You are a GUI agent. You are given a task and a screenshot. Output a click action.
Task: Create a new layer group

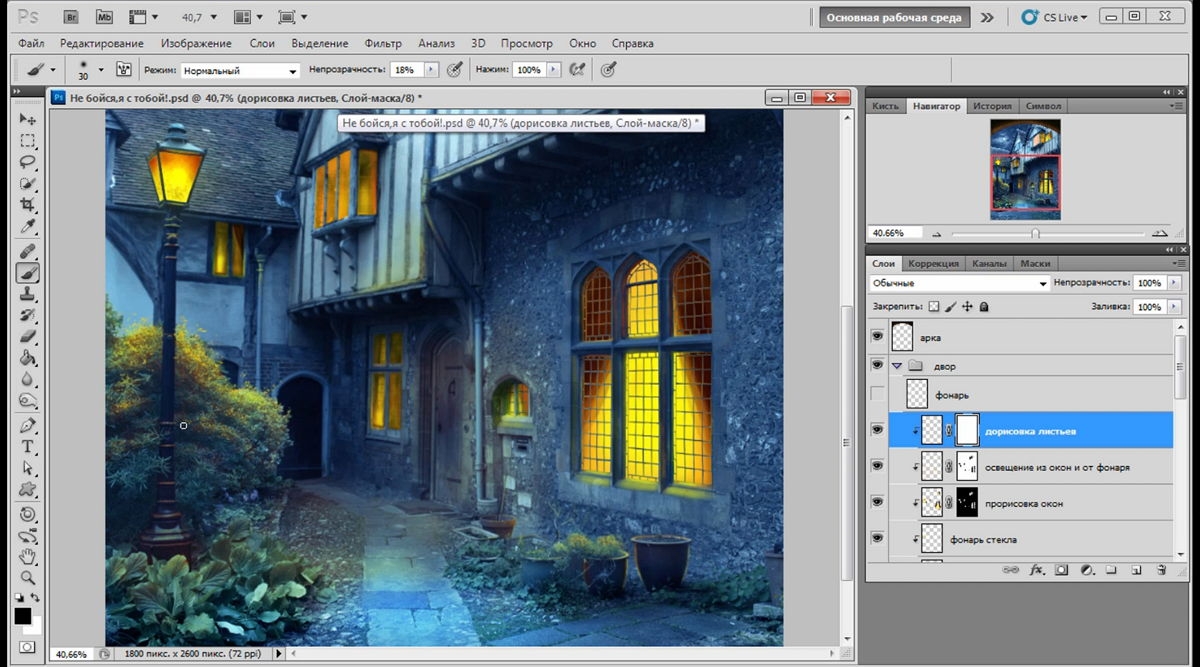click(1111, 570)
